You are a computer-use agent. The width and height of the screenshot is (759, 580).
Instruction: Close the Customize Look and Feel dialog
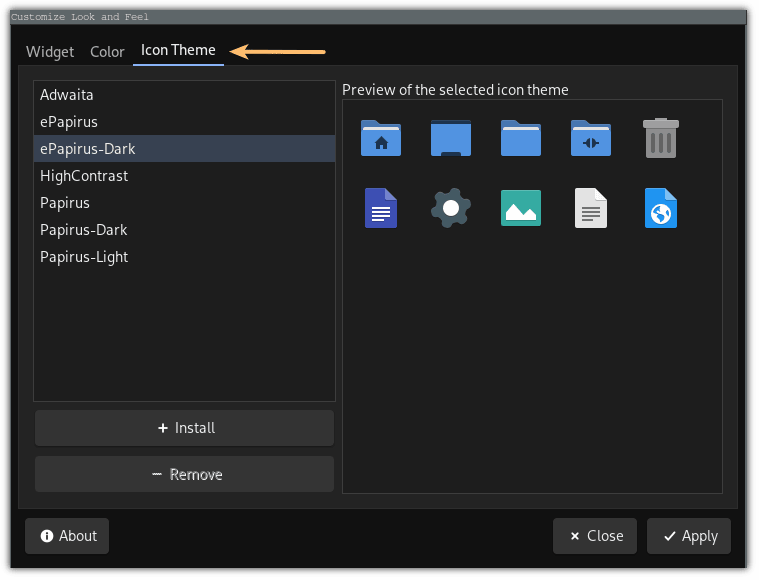594,536
